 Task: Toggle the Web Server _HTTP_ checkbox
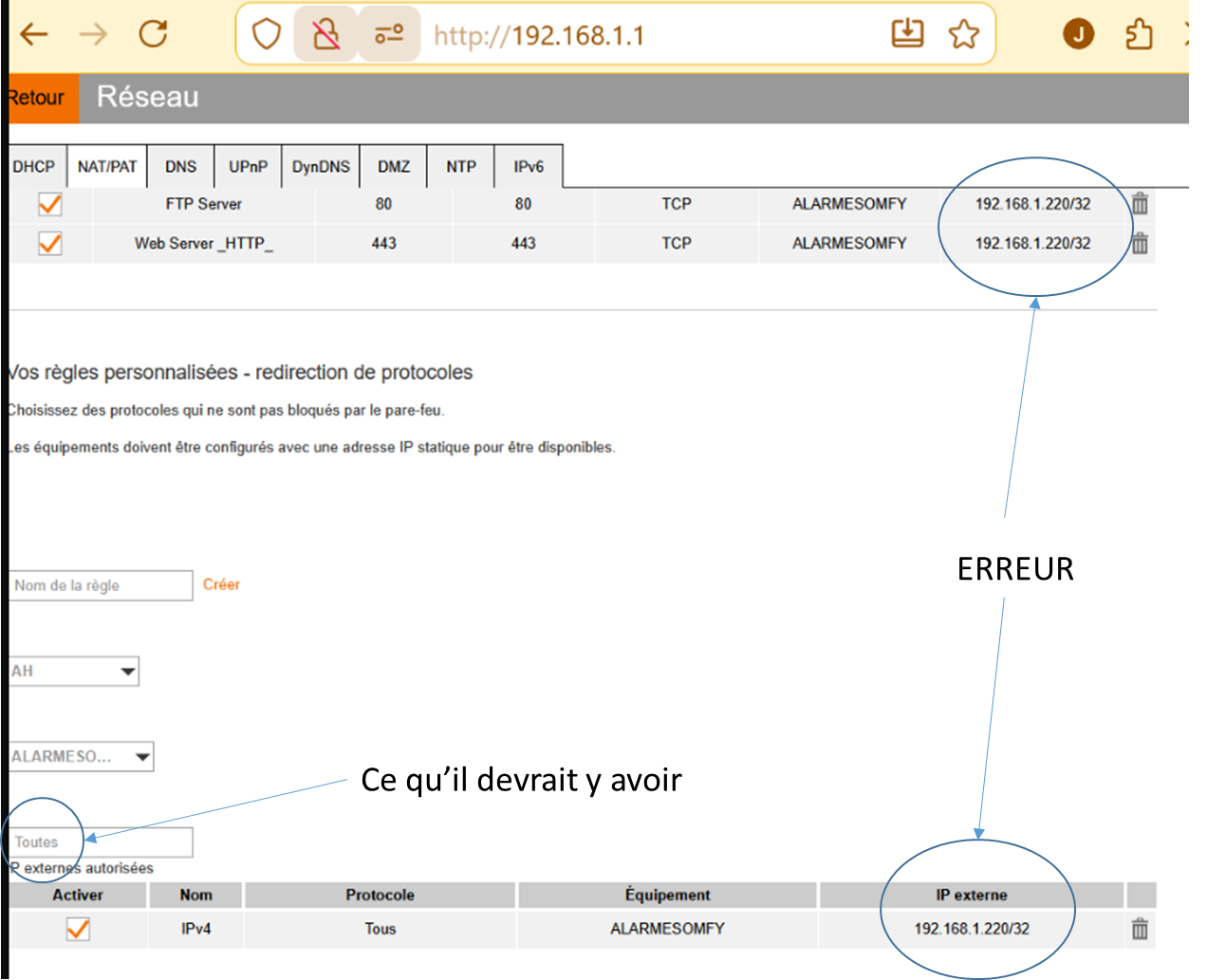[x=50, y=244]
